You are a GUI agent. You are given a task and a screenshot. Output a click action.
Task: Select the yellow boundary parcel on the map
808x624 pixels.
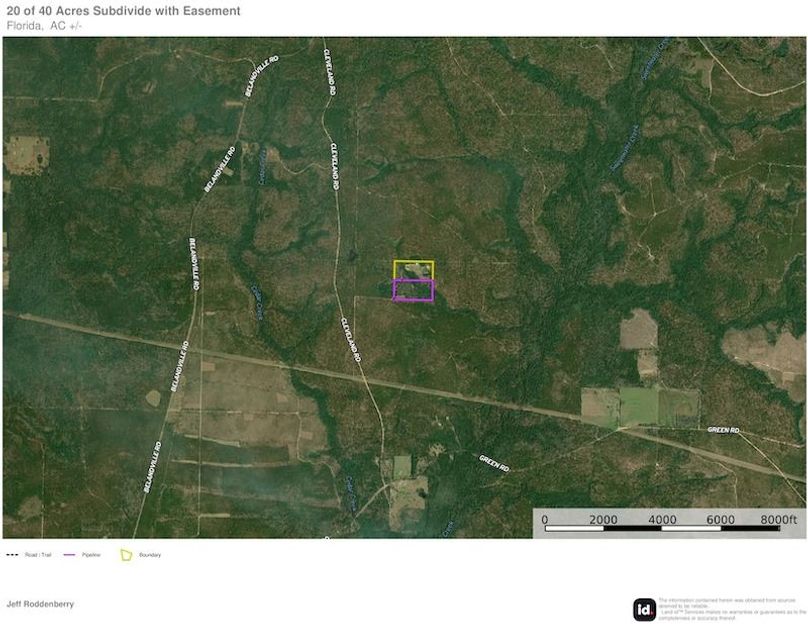[x=413, y=270]
